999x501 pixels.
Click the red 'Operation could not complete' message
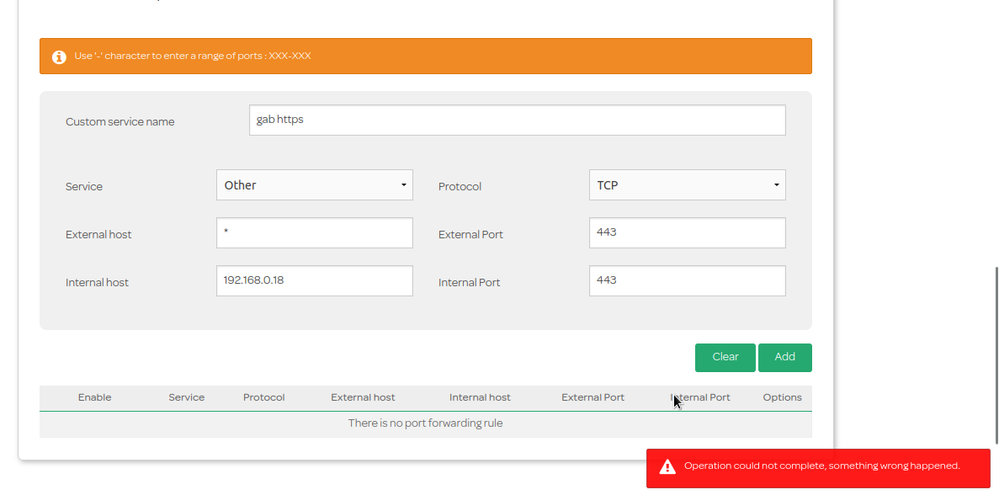point(821,466)
